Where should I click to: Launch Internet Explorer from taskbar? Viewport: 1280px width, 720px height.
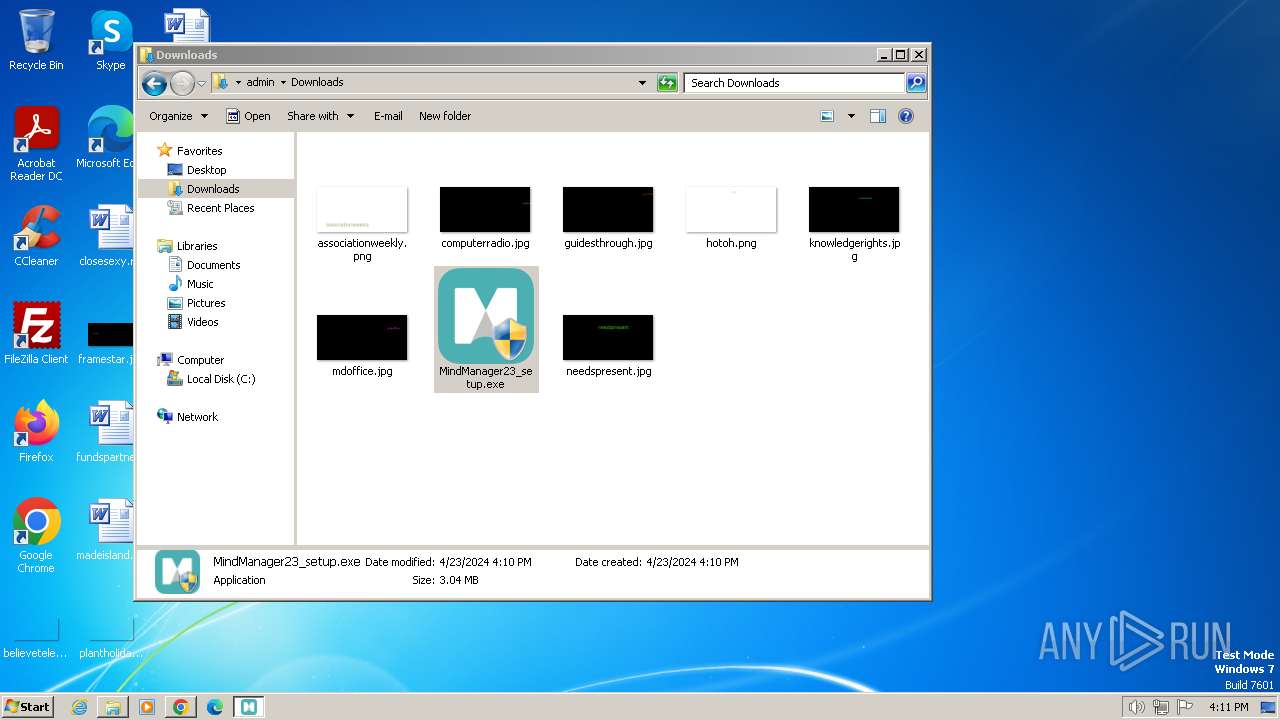[x=79, y=707]
